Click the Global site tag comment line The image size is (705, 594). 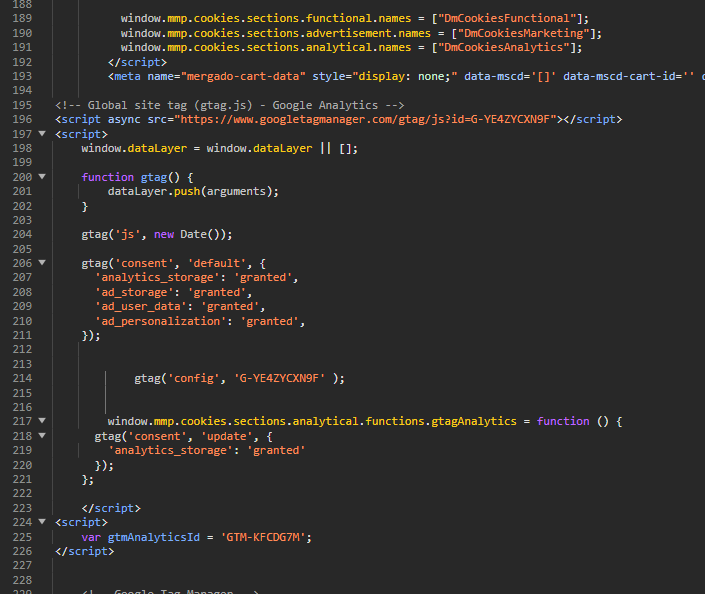point(230,105)
